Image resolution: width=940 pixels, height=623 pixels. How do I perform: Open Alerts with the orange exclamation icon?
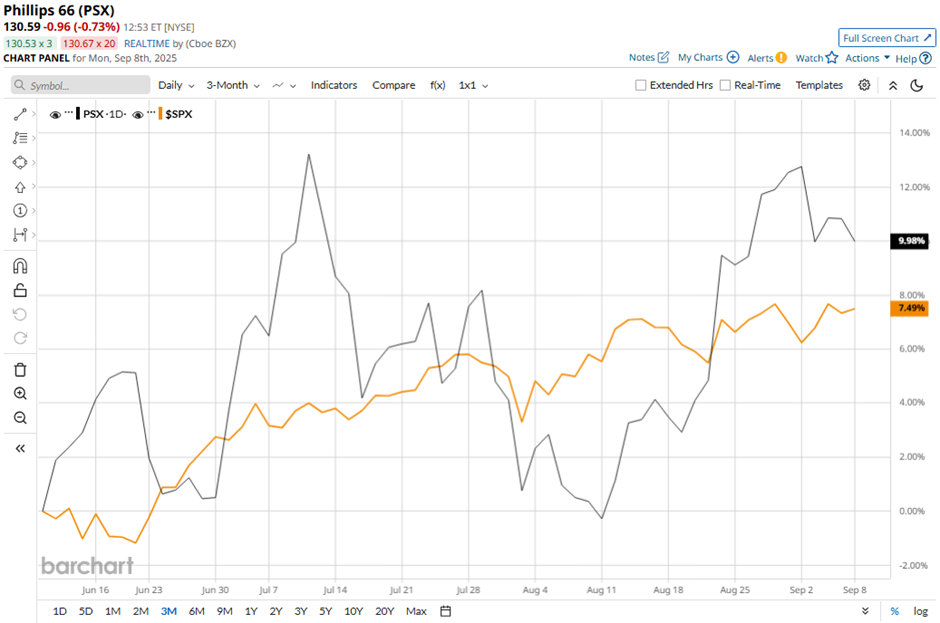coord(781,58)
